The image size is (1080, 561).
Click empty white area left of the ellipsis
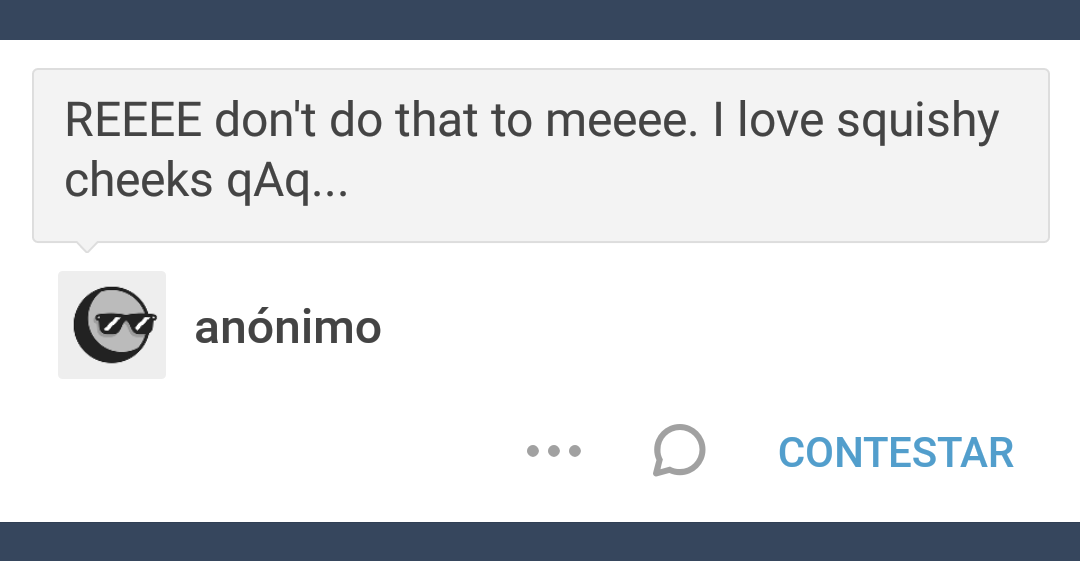[x=300, y=451]
